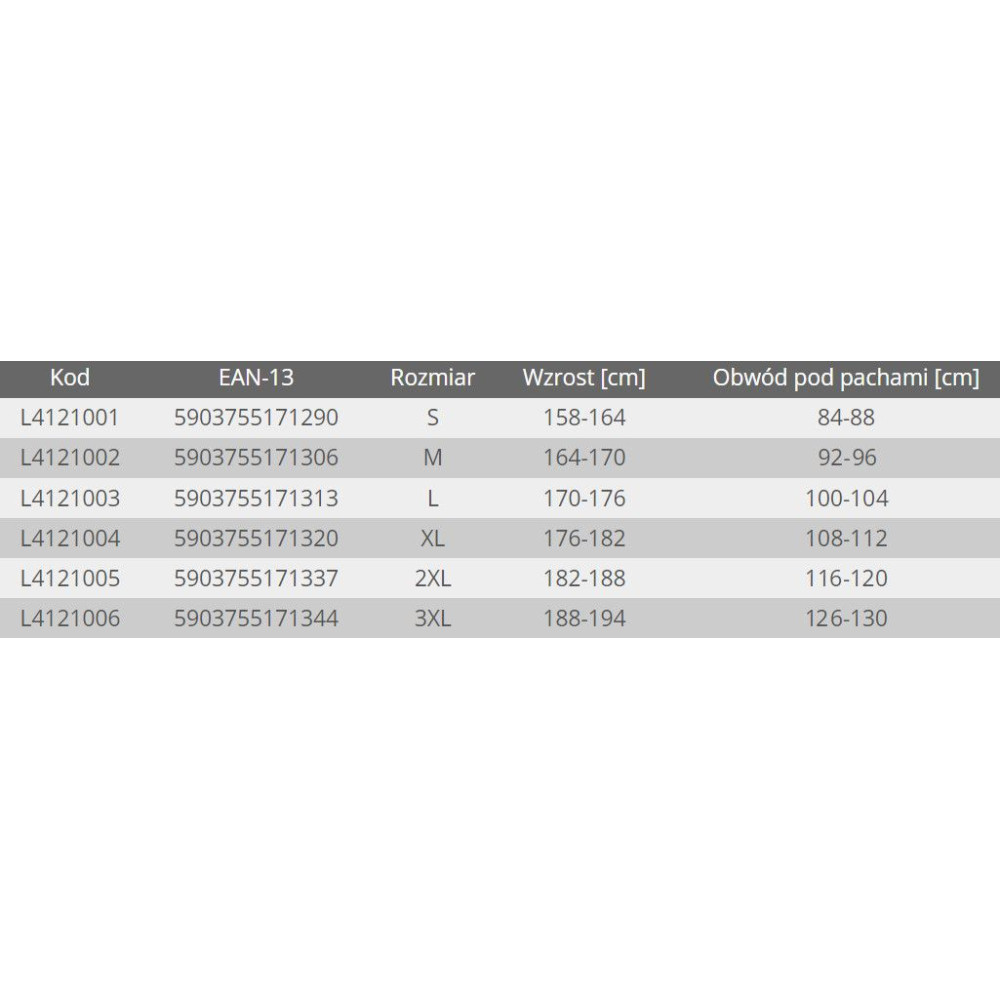This screenshot has height=1000, width=1000.
Task: Click the EAN-13 column header
Action: click(256, 378)
